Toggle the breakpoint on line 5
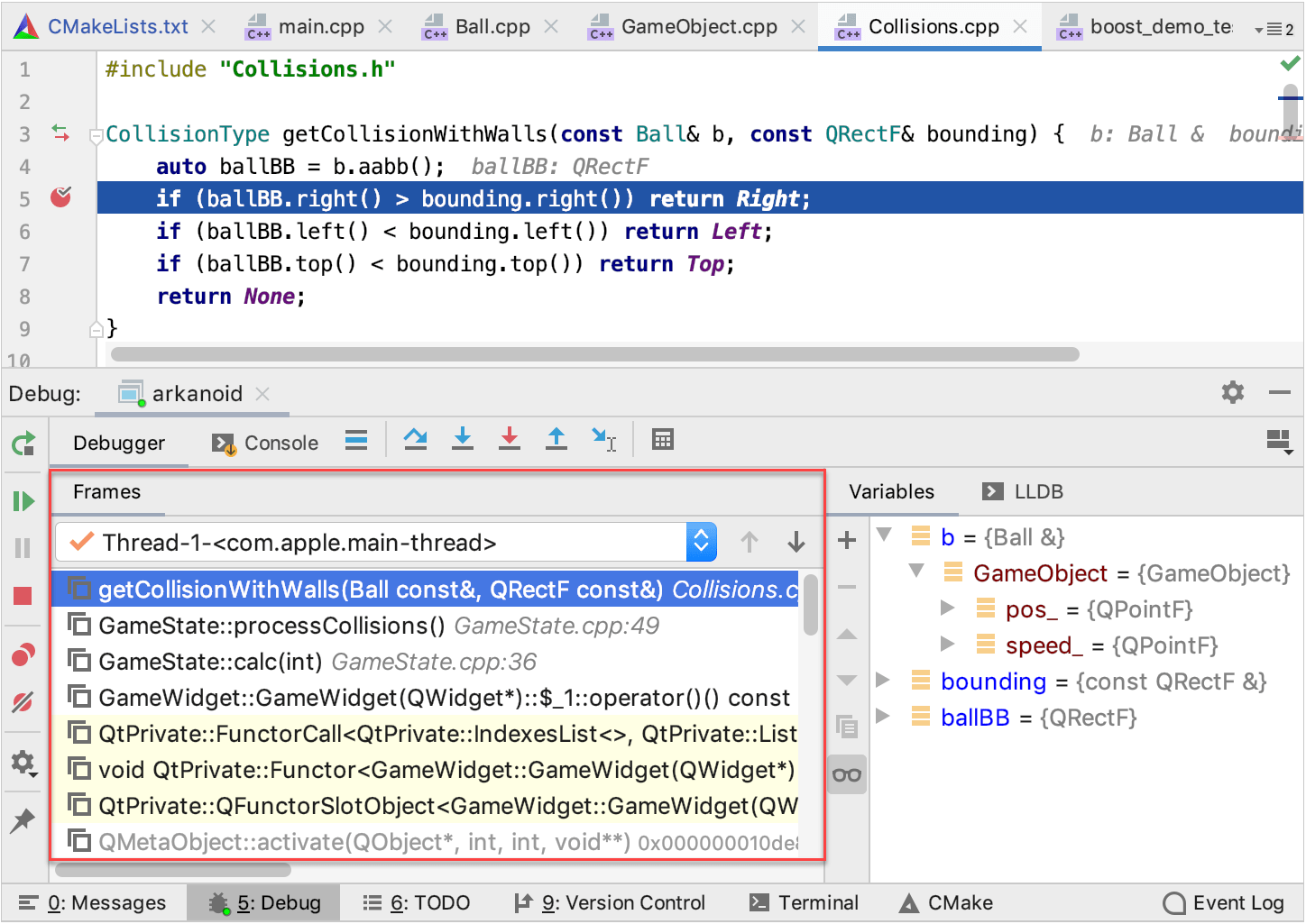Image resolution: width=1306 pixels, height=924 pixels. pyautogui.click(x=60, y=197)
